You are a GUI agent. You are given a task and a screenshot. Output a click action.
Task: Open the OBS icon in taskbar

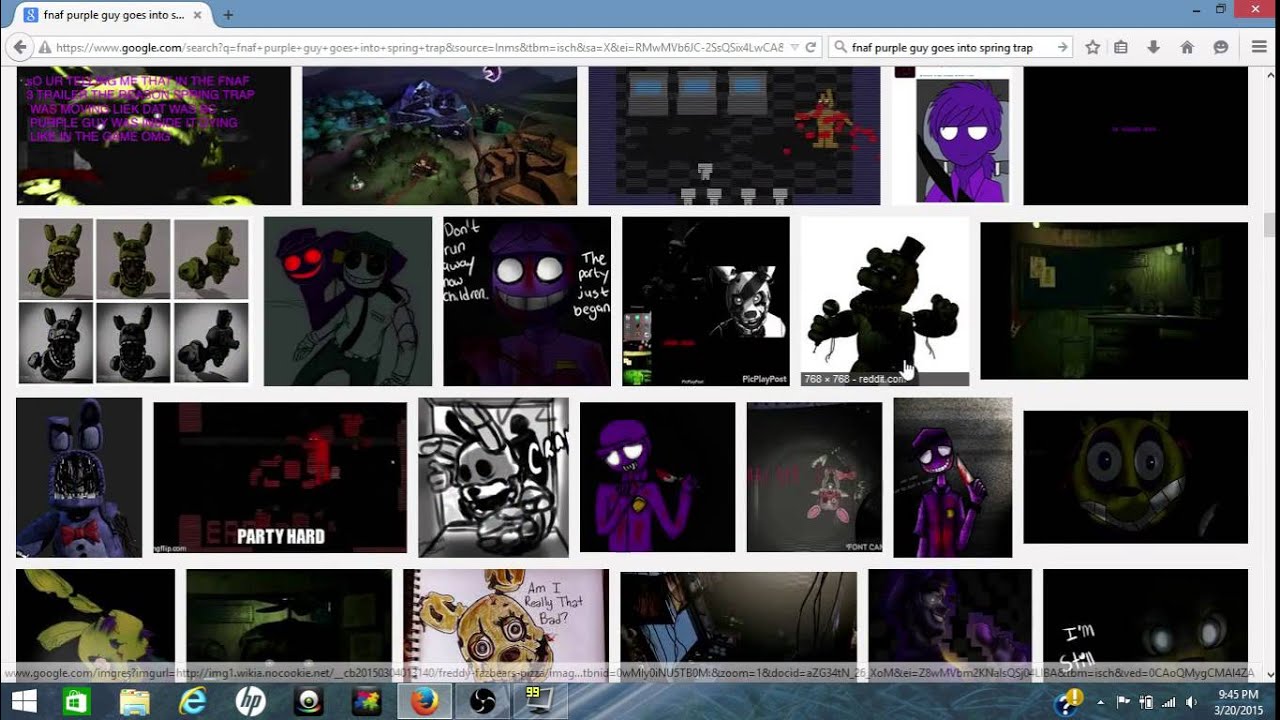[x=483, y=702]
